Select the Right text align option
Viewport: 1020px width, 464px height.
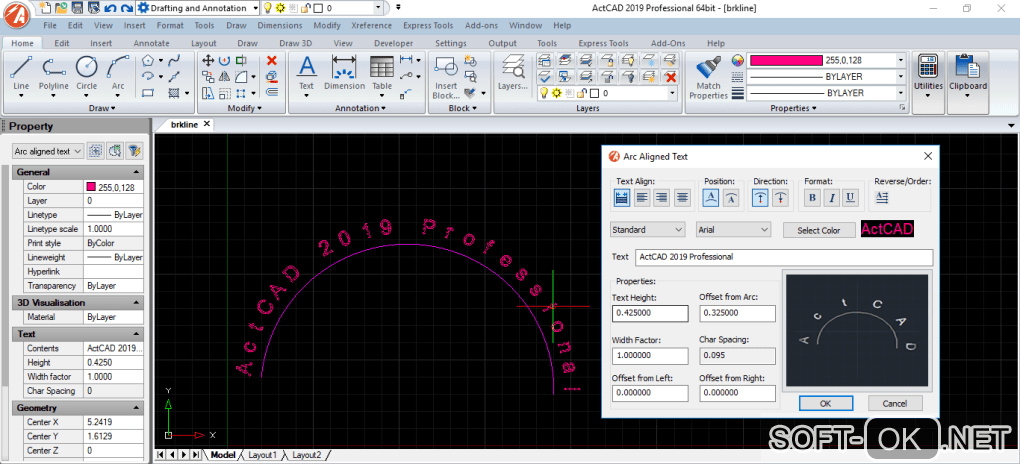pyautogui.click(x=662, y=198)
